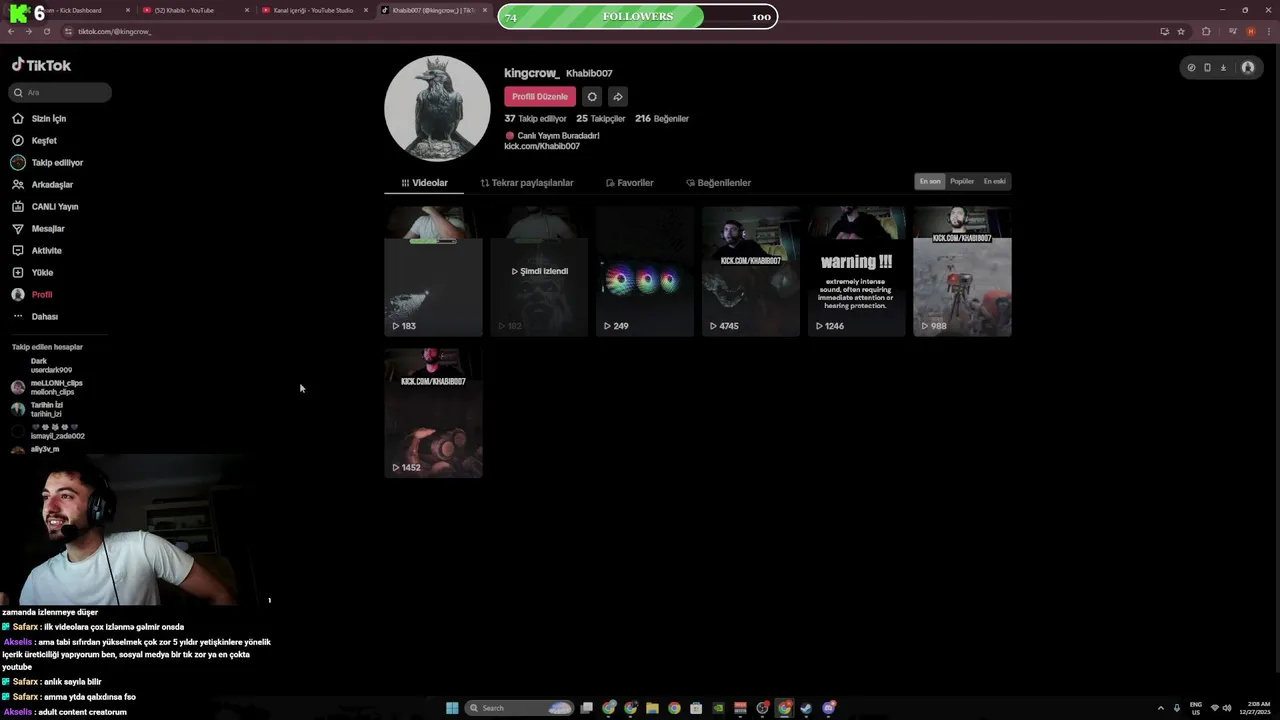
Task: Switch to Tekrar paylaşılanlar tab
Action: click(527, 183)
